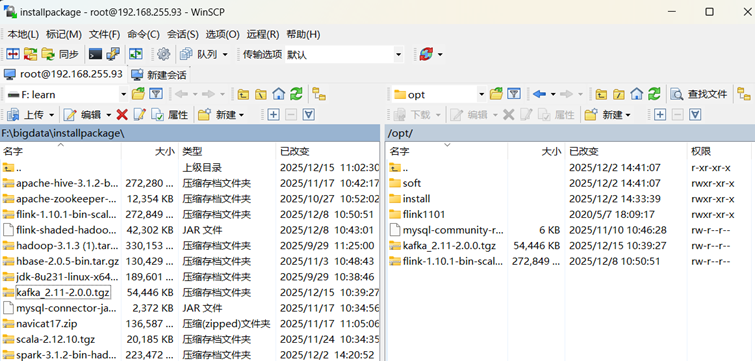Image resolution: width=755 pixels, height=361 pixels.
Task: Click the local path bar F:\bigdata\installpackage\
Action: (x=190, y=133)
